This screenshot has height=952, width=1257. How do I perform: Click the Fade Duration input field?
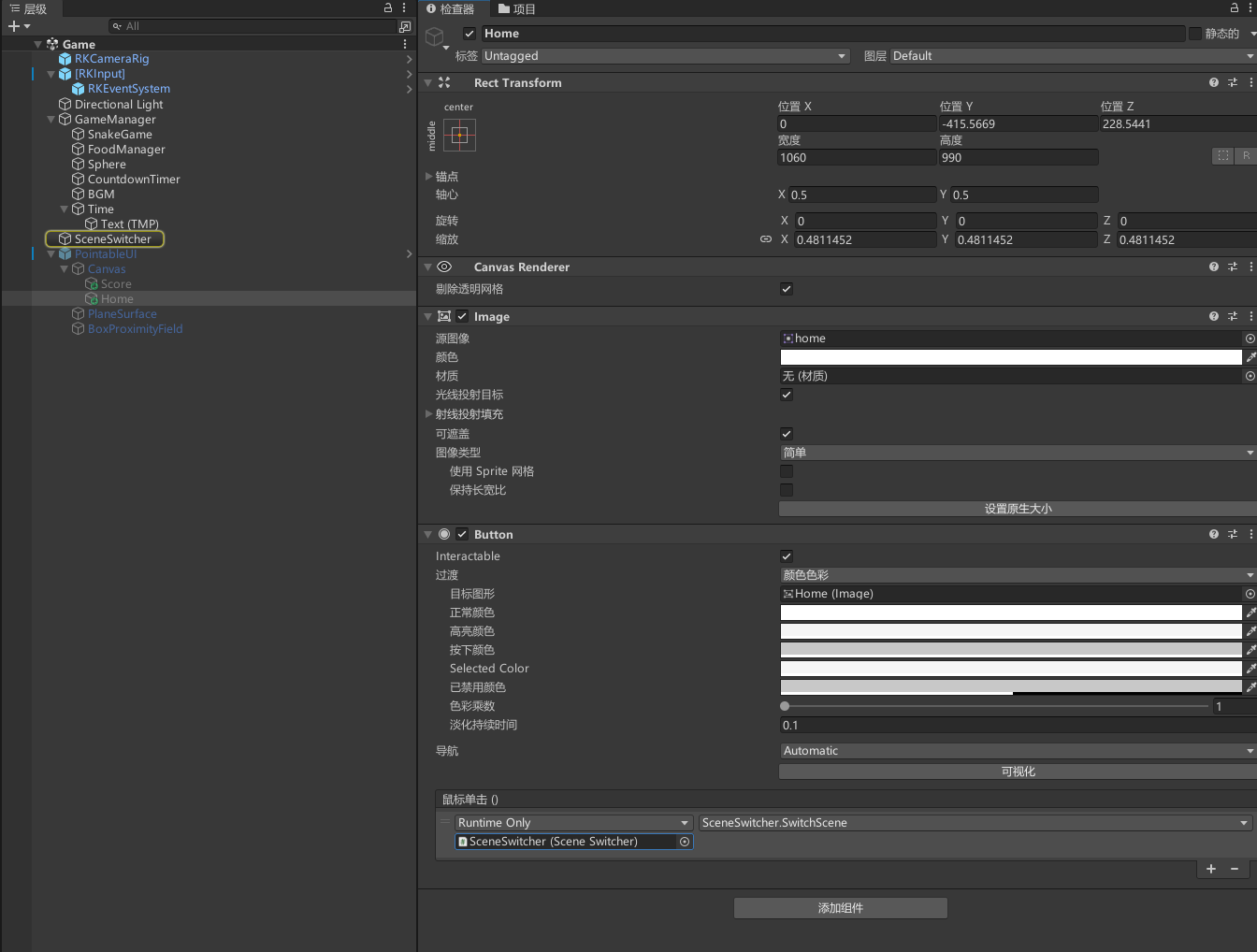tap(1018, 725)
